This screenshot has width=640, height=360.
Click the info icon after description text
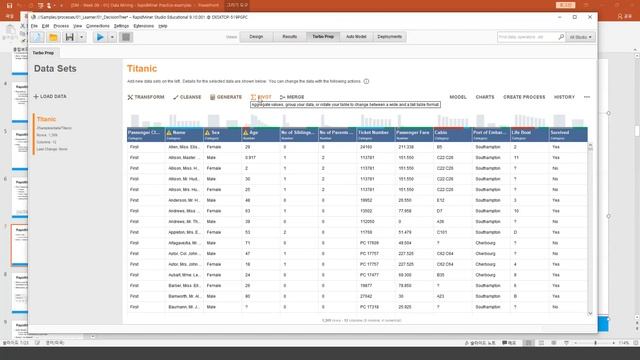(x=366, y=81)
